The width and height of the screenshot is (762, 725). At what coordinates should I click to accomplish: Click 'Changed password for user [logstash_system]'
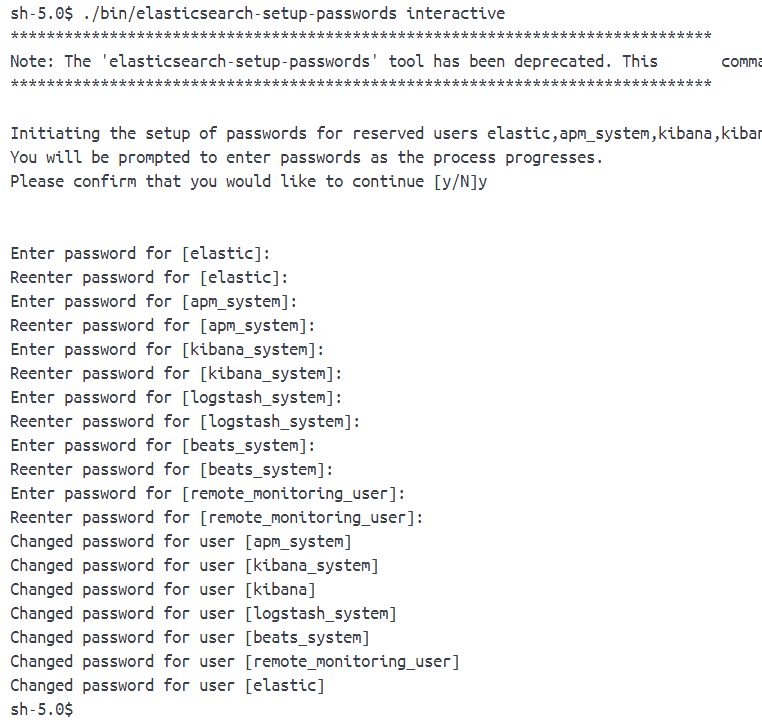point(203,613)
